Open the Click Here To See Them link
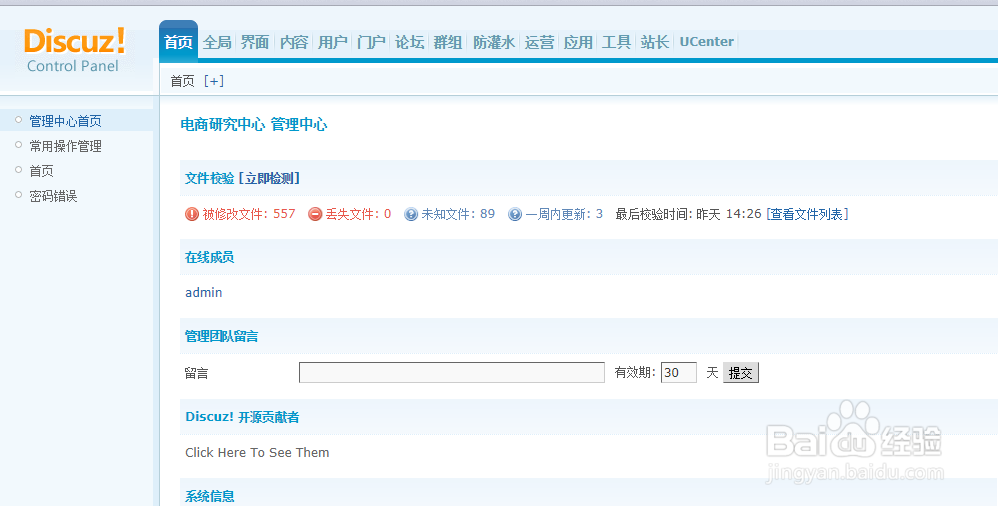The image size is (998, 506). pos(257,453)
